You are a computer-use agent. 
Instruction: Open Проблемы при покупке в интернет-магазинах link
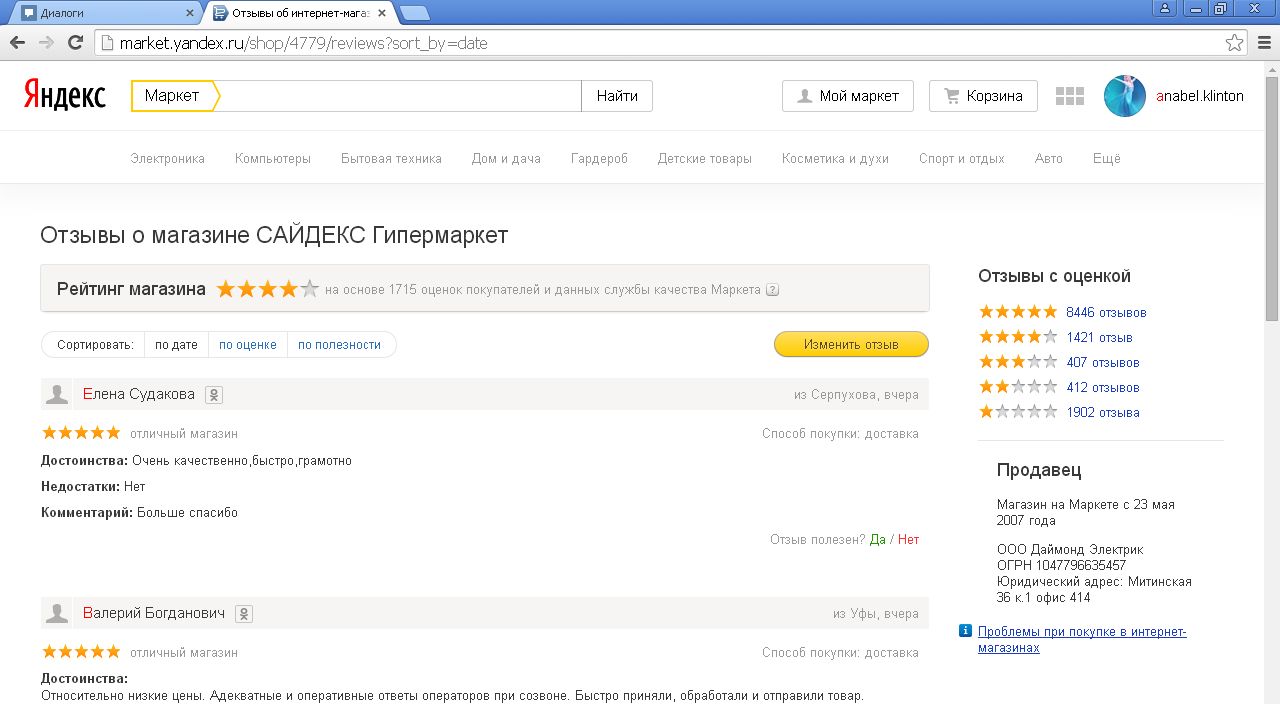click(1082, 639)
